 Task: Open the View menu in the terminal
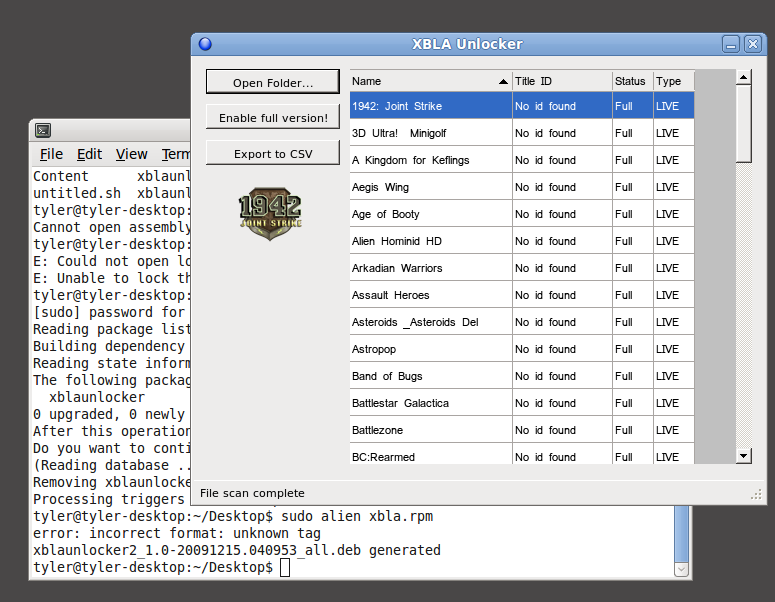pos(131,154)
